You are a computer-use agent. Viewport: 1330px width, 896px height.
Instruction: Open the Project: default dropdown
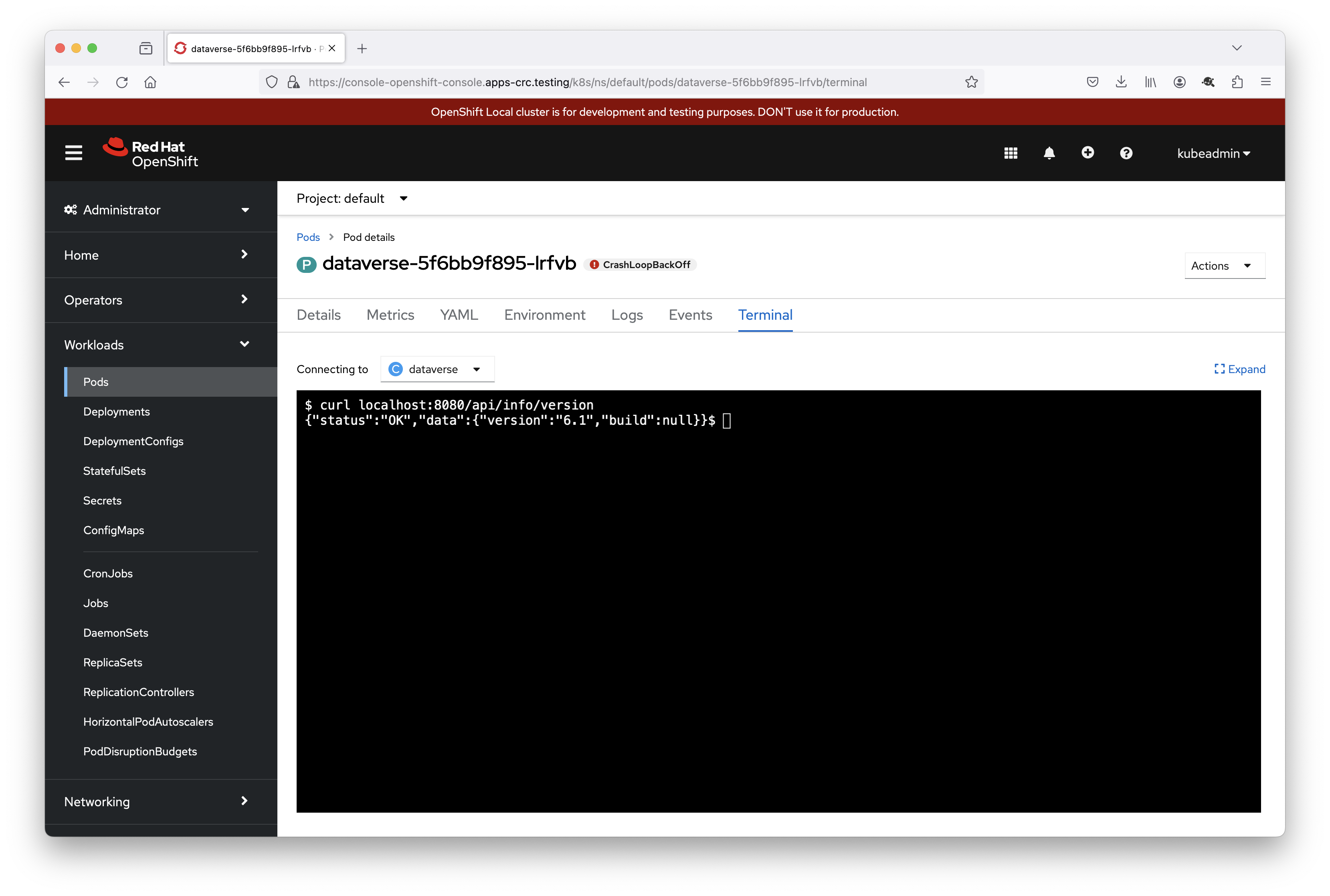tap(352, 198)
